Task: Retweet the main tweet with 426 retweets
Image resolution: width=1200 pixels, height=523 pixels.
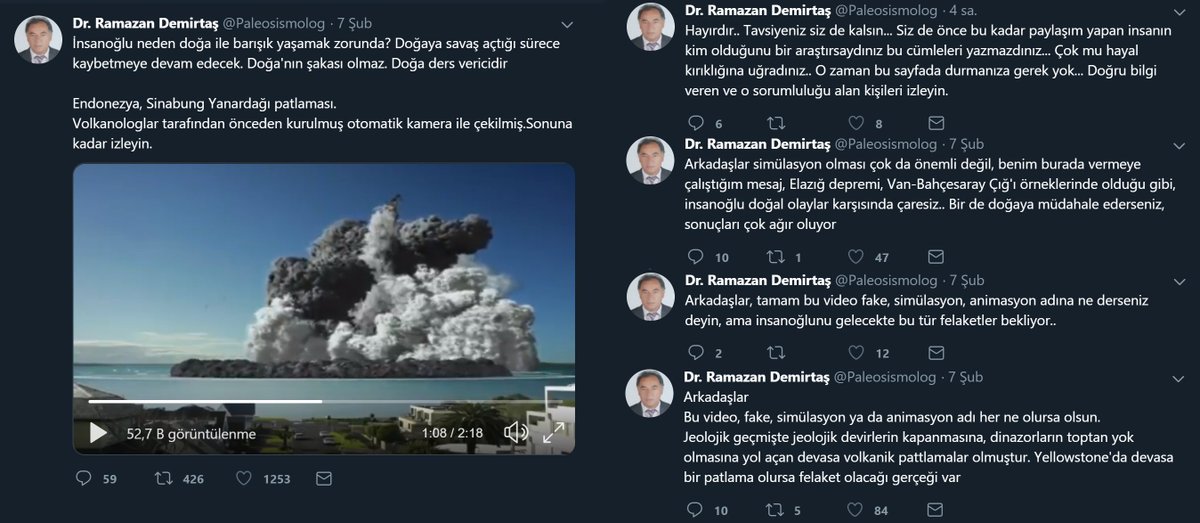Action: (163, 479)
